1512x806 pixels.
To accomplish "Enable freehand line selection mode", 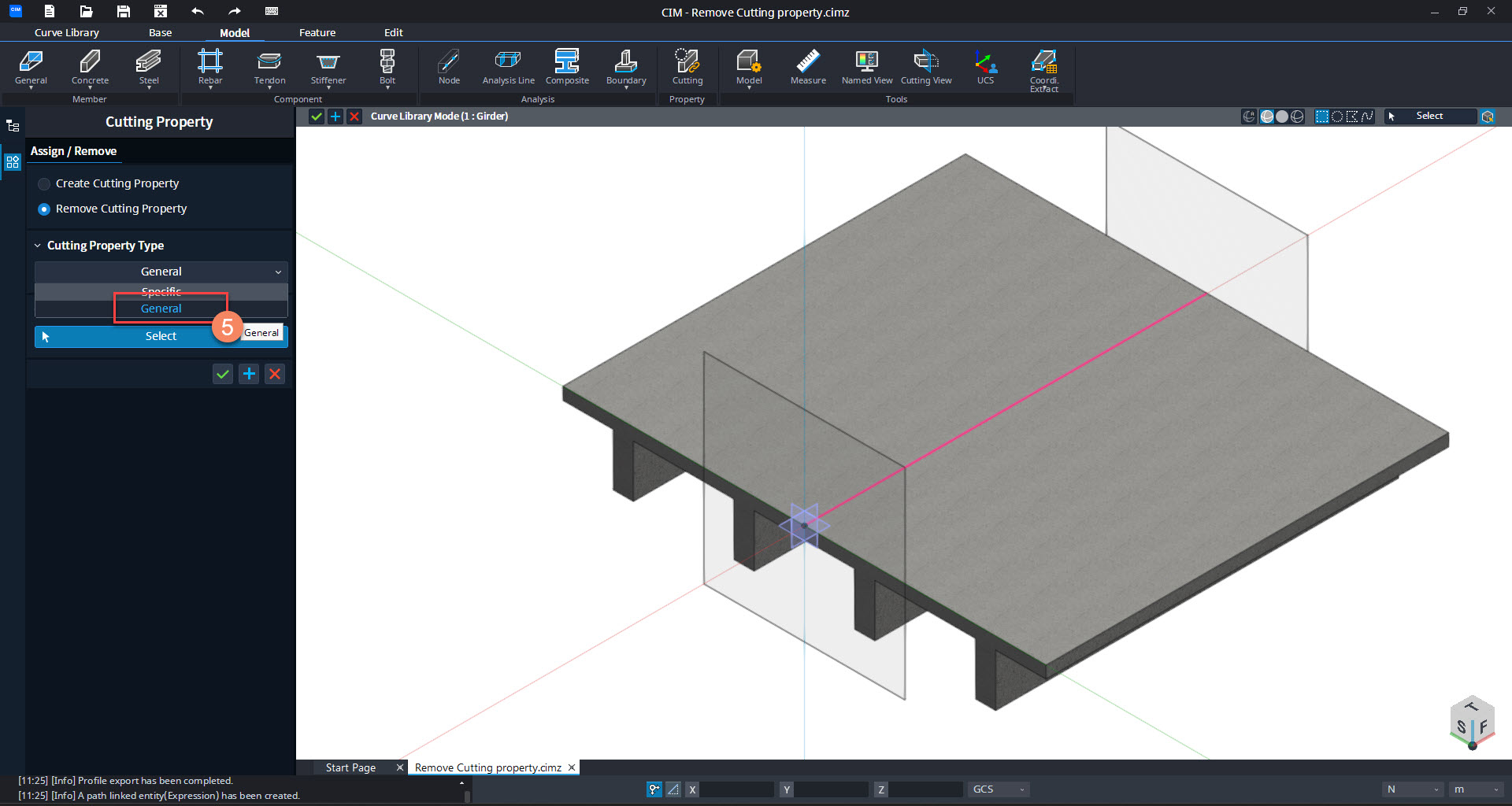I will coord(1367,116).
